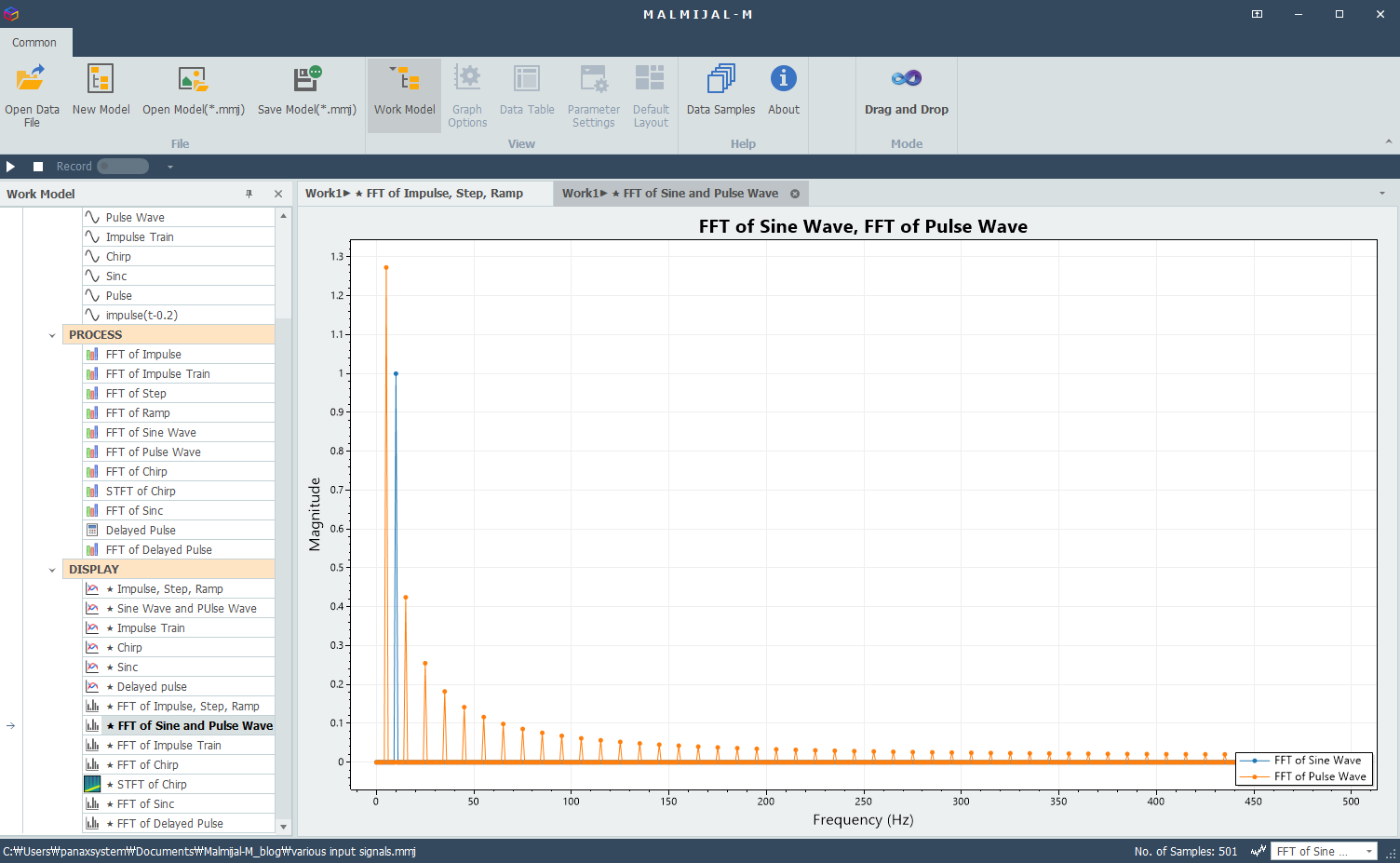Open the starred display row labelled exactly FFT of Sinc
The height and width of the screenshot is (863, 1400).
coord(179,803)
